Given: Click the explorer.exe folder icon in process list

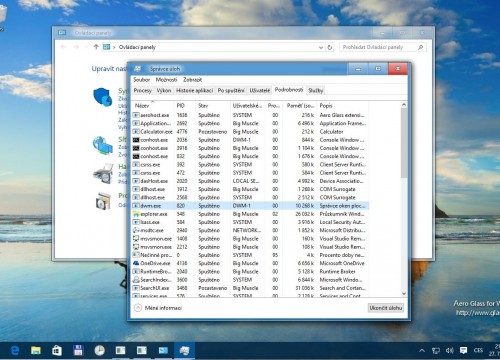Looking at the screenshot, I should click(x=136, y=214).
